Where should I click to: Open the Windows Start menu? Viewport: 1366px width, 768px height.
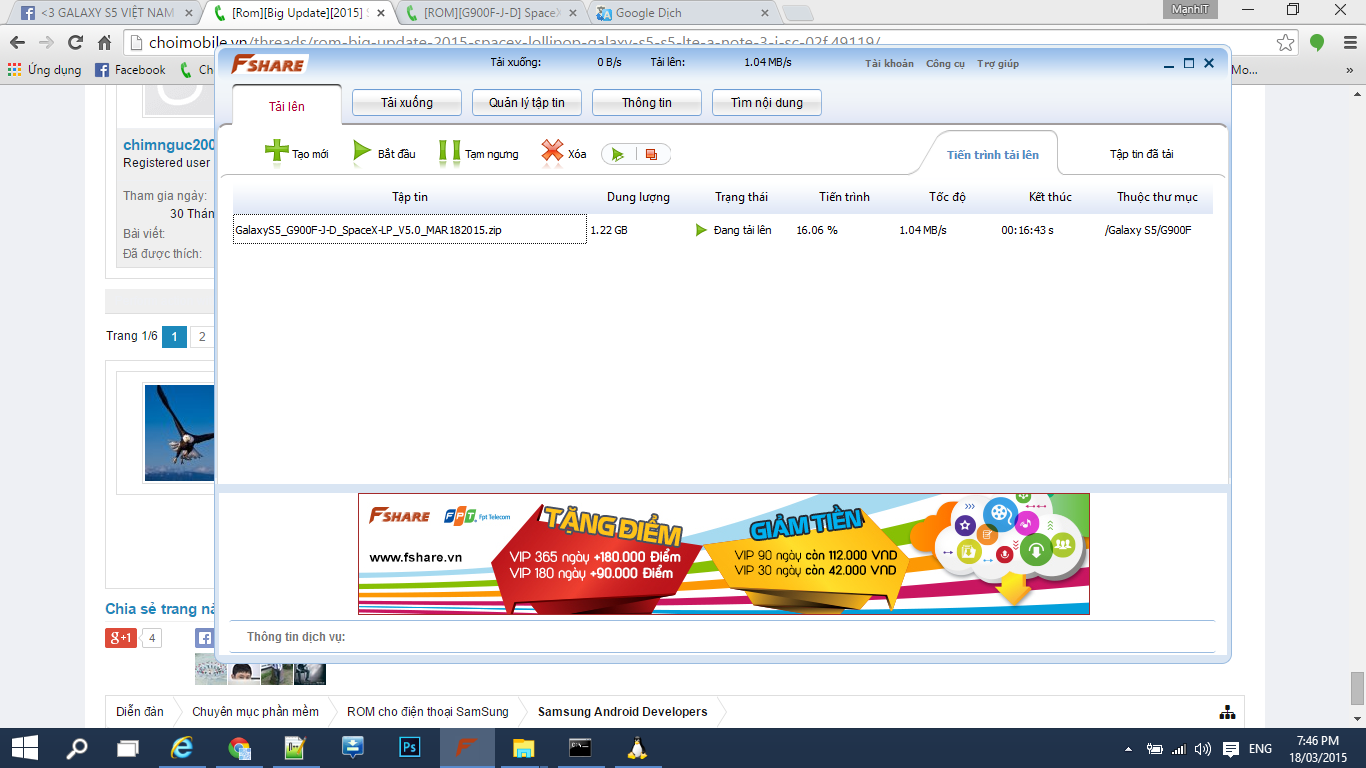coord(24,748)
